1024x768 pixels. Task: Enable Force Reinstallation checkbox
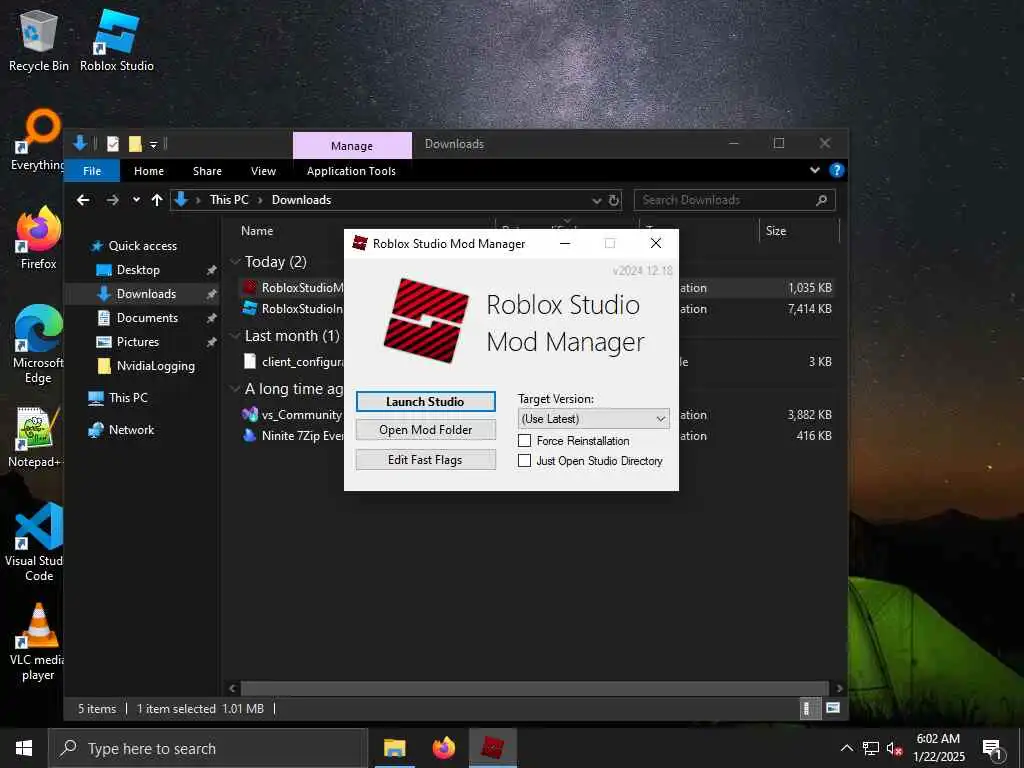tap(524, 441)
